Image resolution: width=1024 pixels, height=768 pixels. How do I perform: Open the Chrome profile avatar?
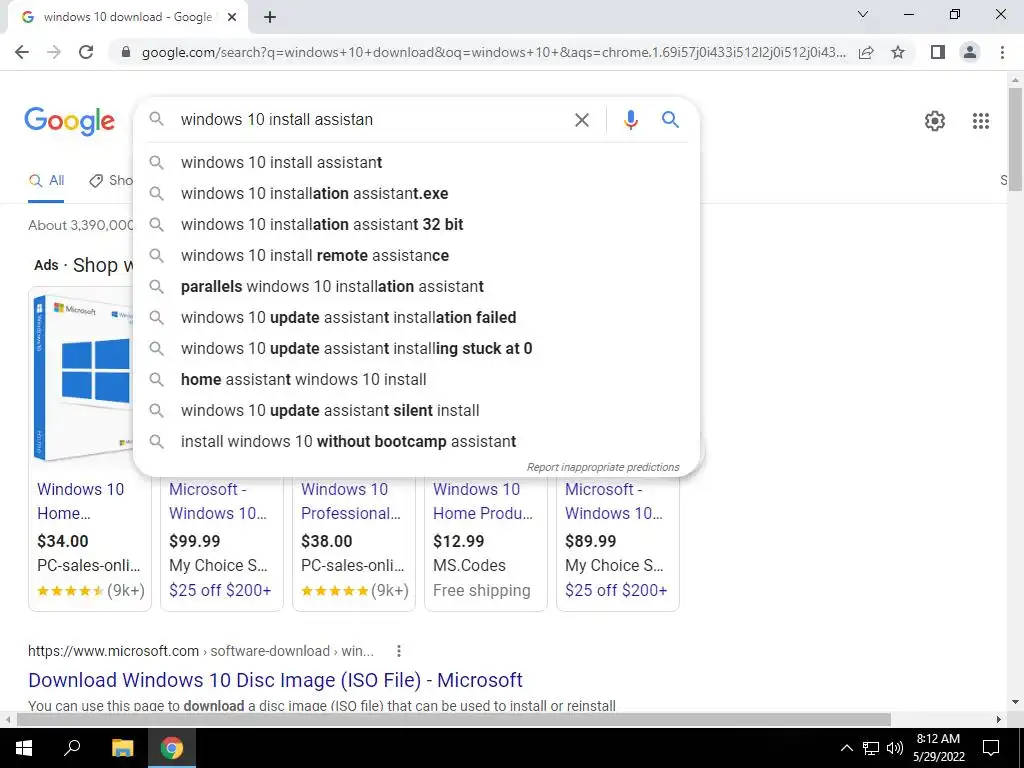(x=970, y=52)
